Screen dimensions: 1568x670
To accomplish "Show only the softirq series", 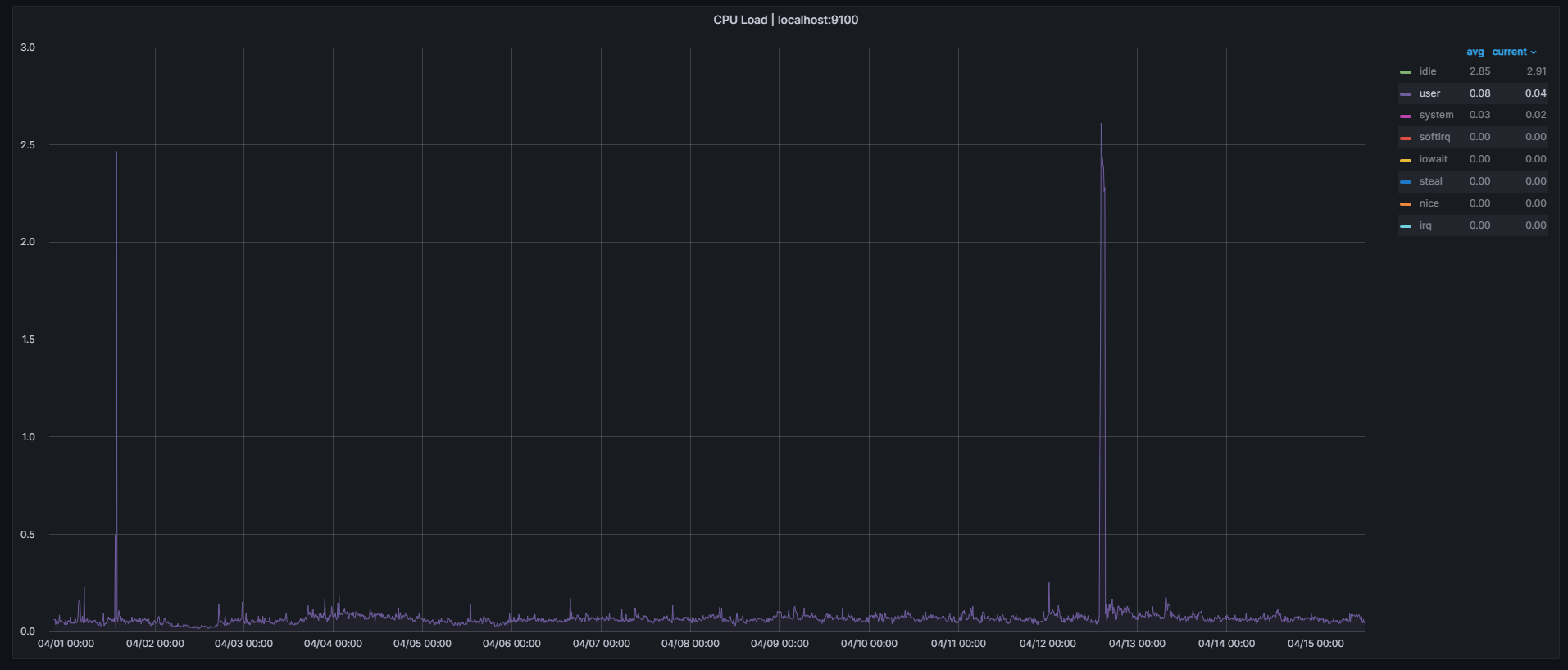I will coord(1434,137).
